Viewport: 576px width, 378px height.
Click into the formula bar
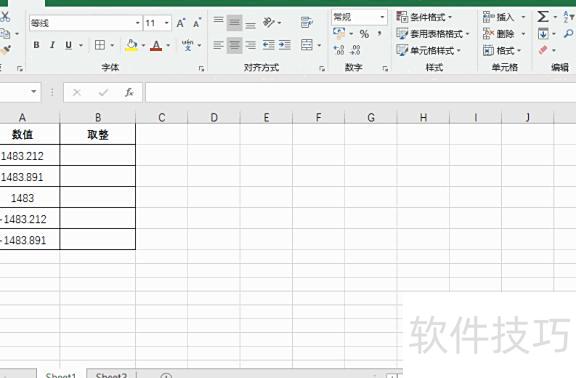pyautogui.click(x=360, y=92)
